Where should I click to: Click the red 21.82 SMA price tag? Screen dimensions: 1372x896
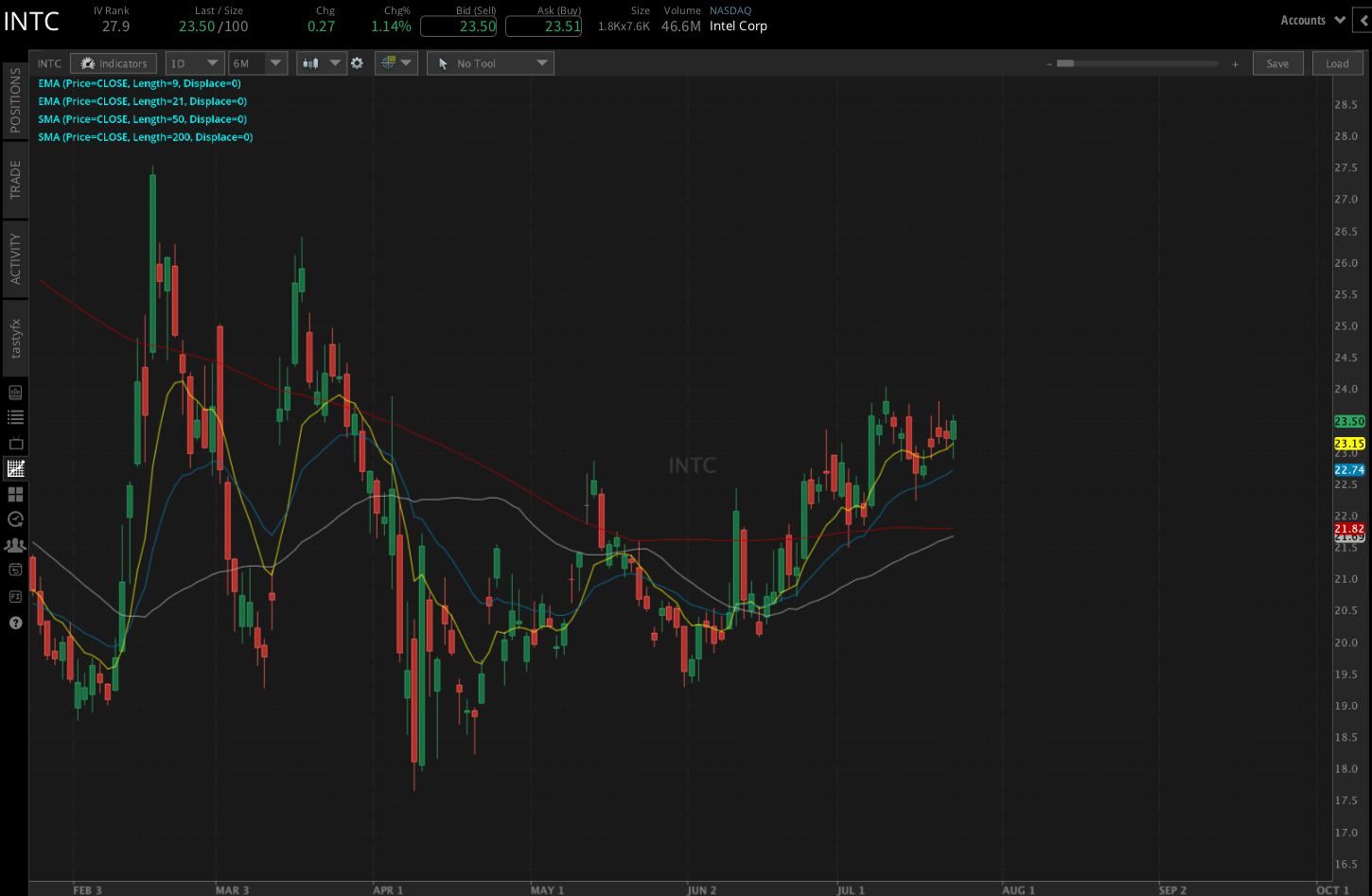(1349, 529)
